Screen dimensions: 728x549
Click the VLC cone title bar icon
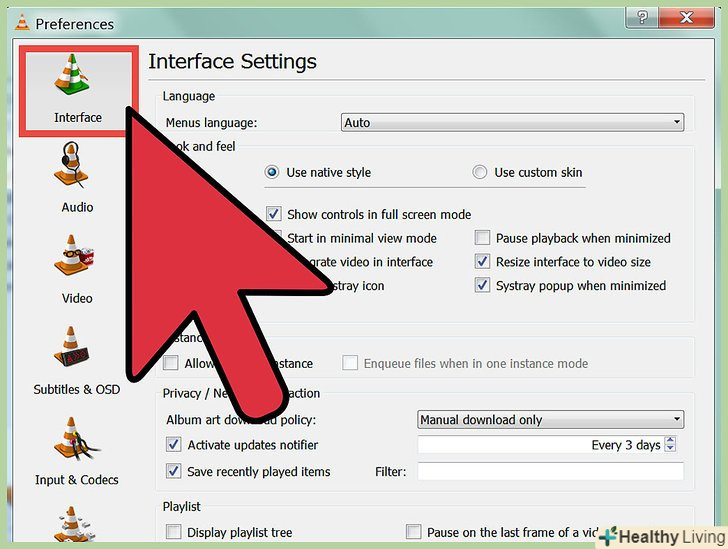click(x=21, y=23)
